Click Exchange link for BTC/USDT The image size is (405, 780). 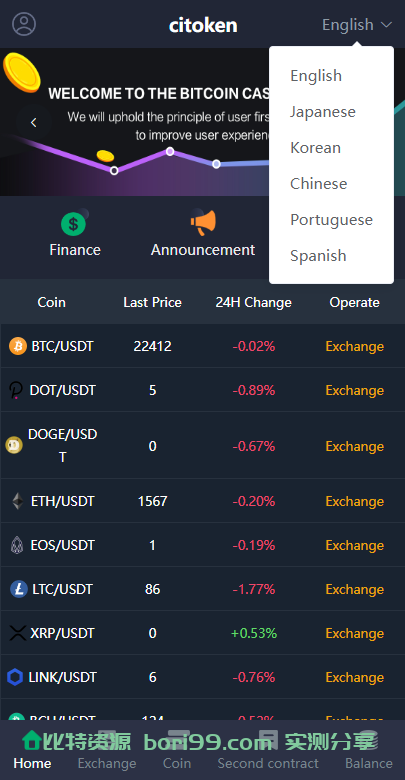point(354,346)
